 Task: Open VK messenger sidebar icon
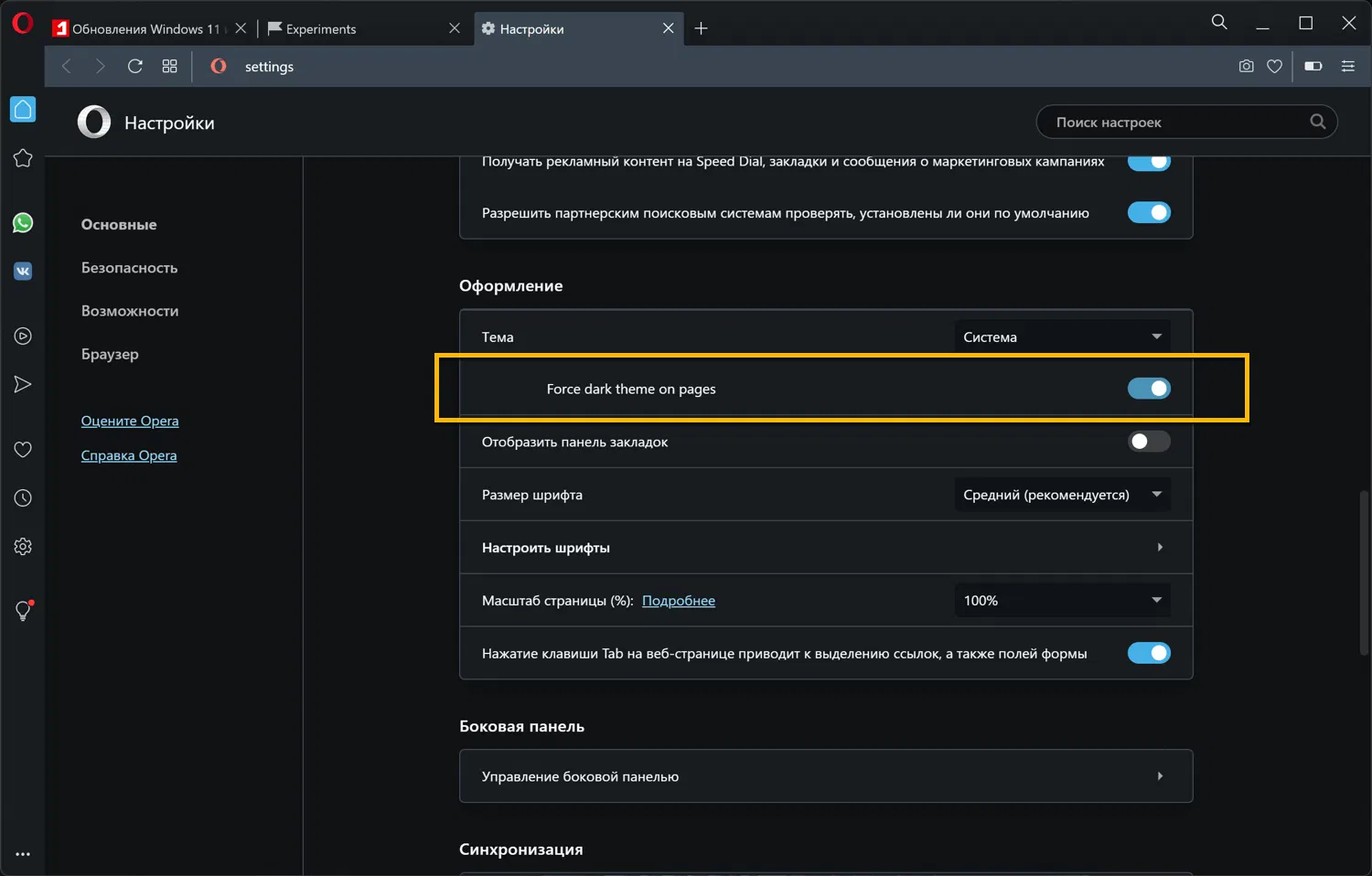tap(23, 272)
